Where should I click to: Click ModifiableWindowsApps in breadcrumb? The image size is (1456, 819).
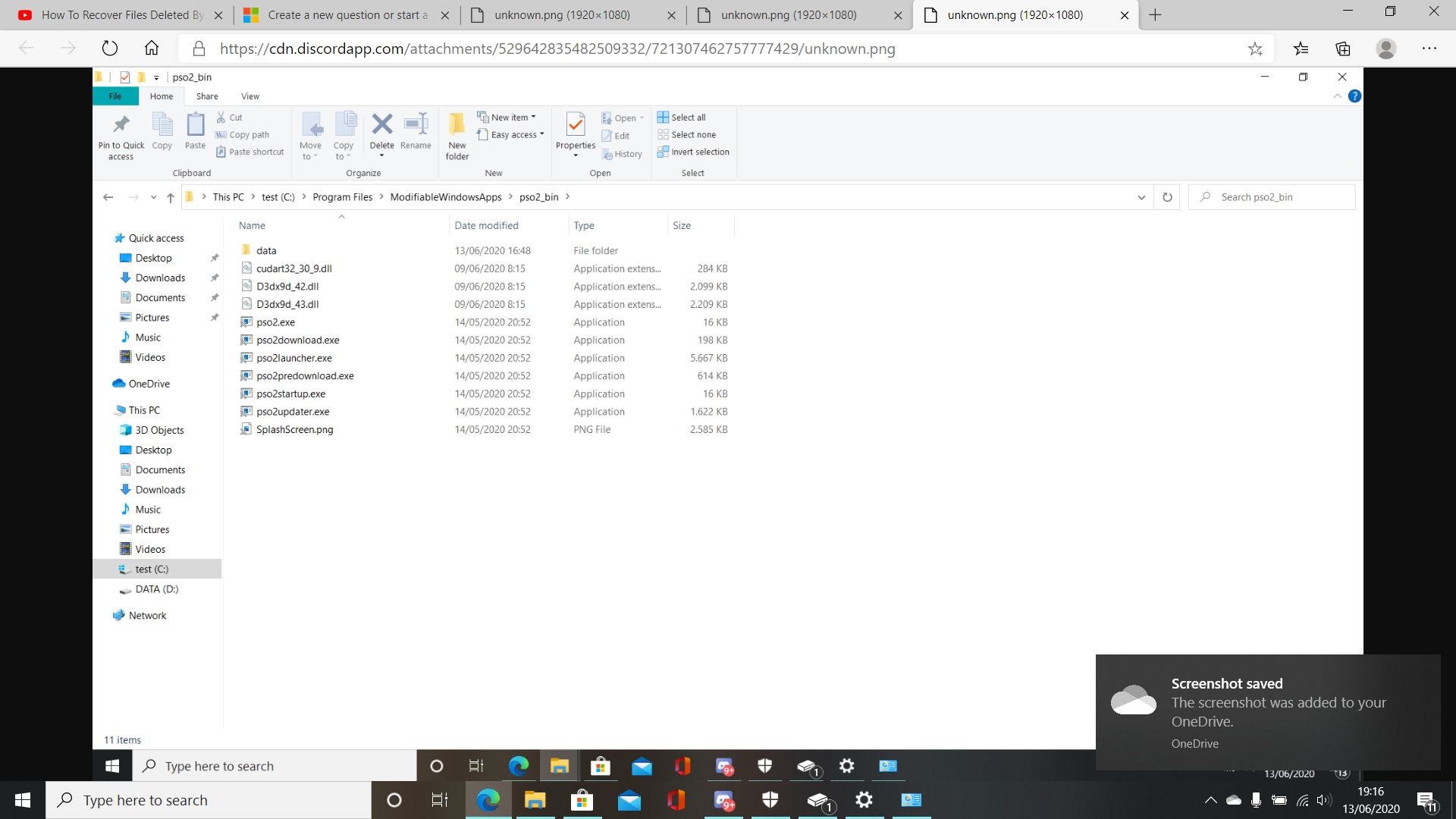[x=446, y=197]
